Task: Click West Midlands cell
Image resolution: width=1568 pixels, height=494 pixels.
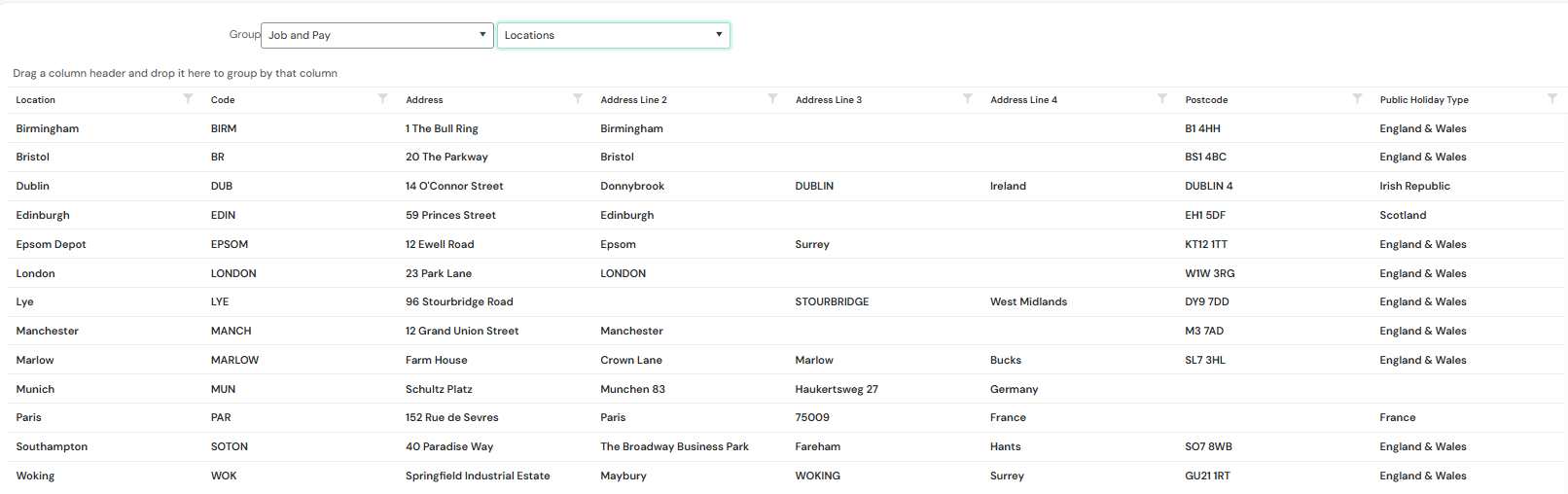Action: [x=1028, y=301]
